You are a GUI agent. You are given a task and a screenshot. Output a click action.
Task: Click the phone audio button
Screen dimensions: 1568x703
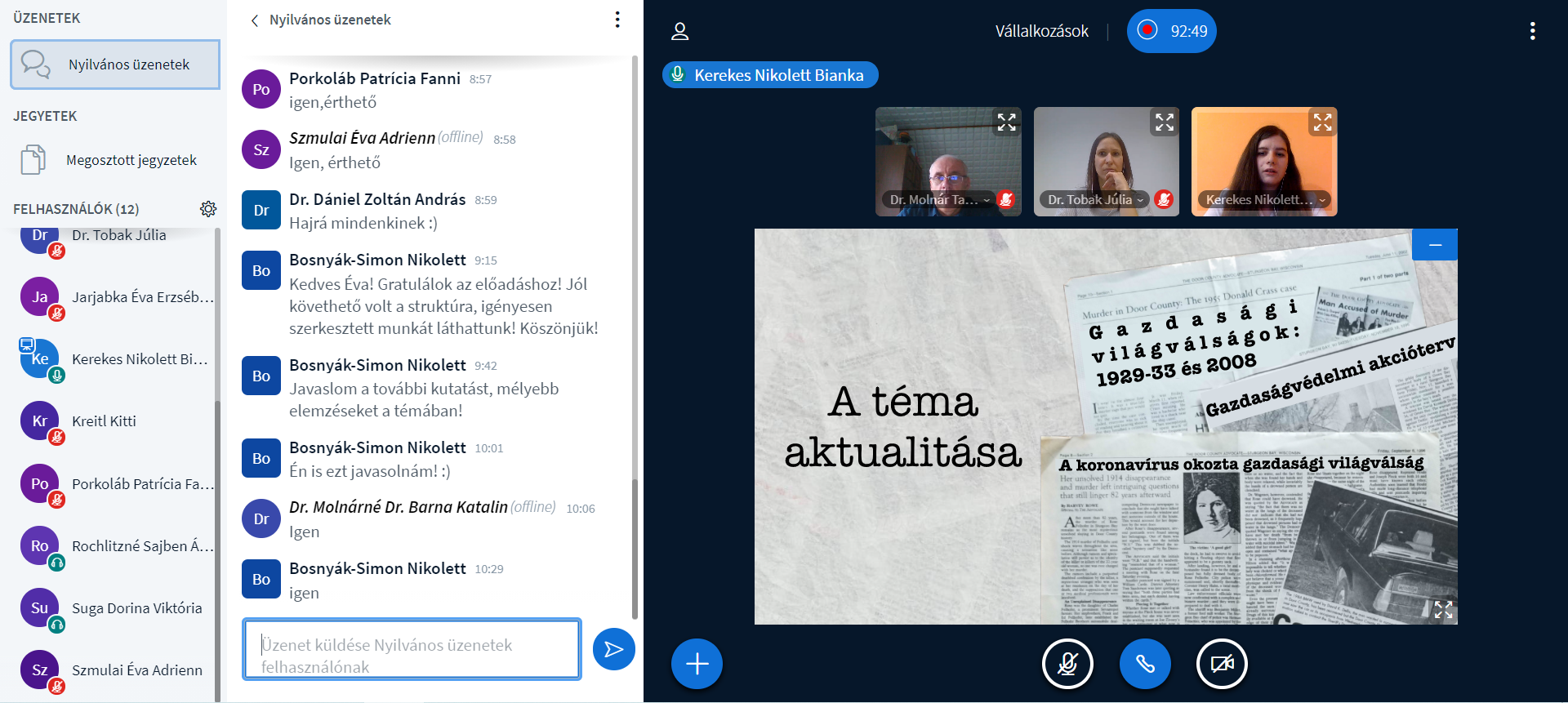(x=1145, y=664)
